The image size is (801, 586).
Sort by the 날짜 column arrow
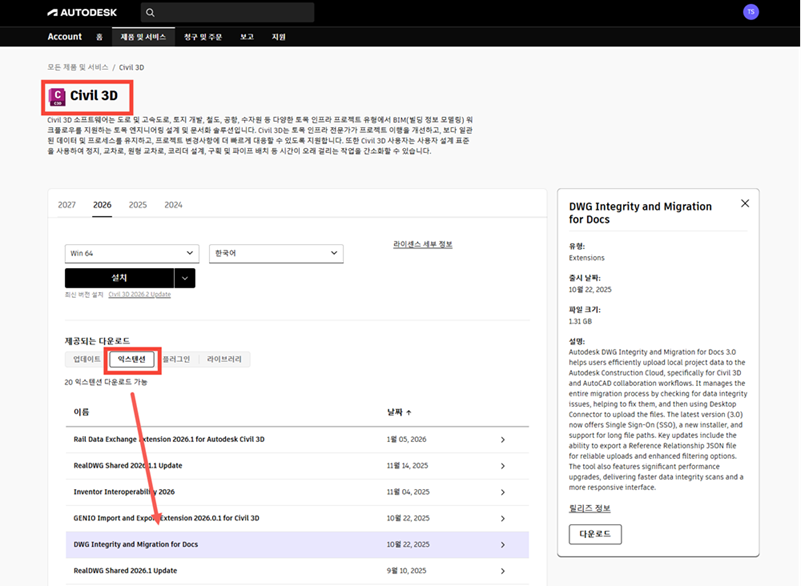[x=409, y=412]
